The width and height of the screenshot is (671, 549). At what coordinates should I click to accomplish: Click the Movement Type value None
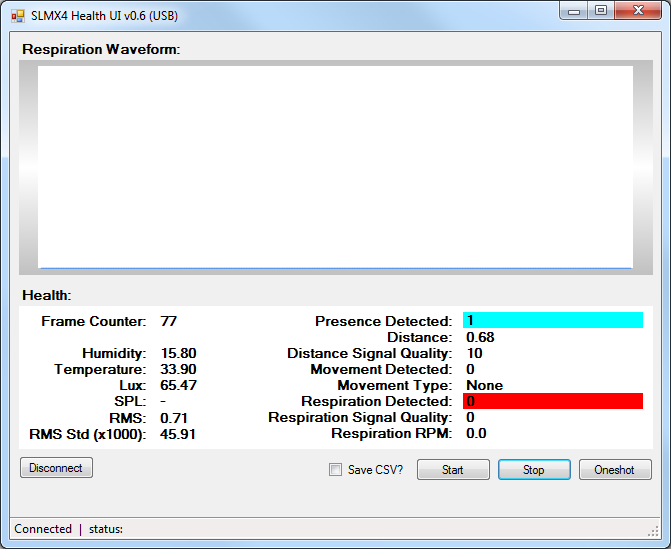pyautogui.click(x=484, y=386)
